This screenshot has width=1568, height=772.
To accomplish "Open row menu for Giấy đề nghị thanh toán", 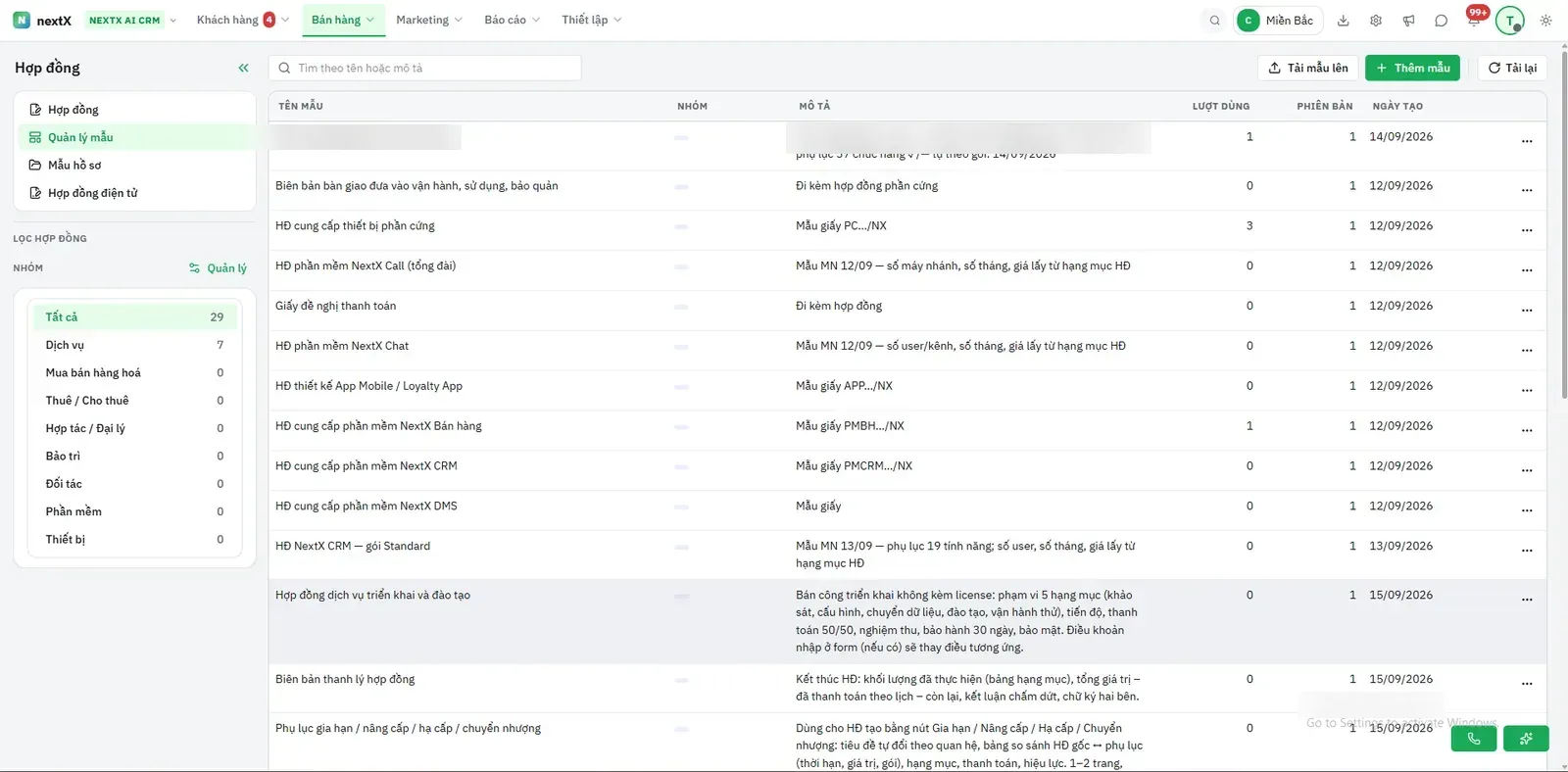I will coord(1526,310).
